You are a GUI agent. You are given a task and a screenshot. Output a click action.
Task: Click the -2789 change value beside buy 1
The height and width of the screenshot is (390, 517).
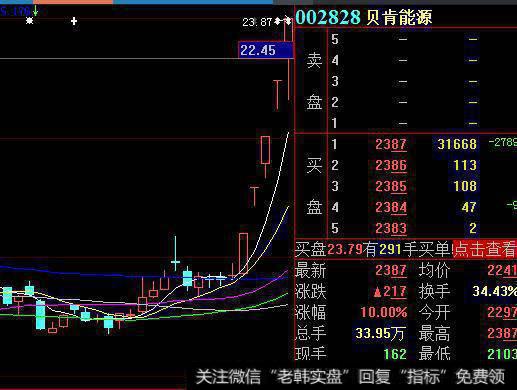503,142
